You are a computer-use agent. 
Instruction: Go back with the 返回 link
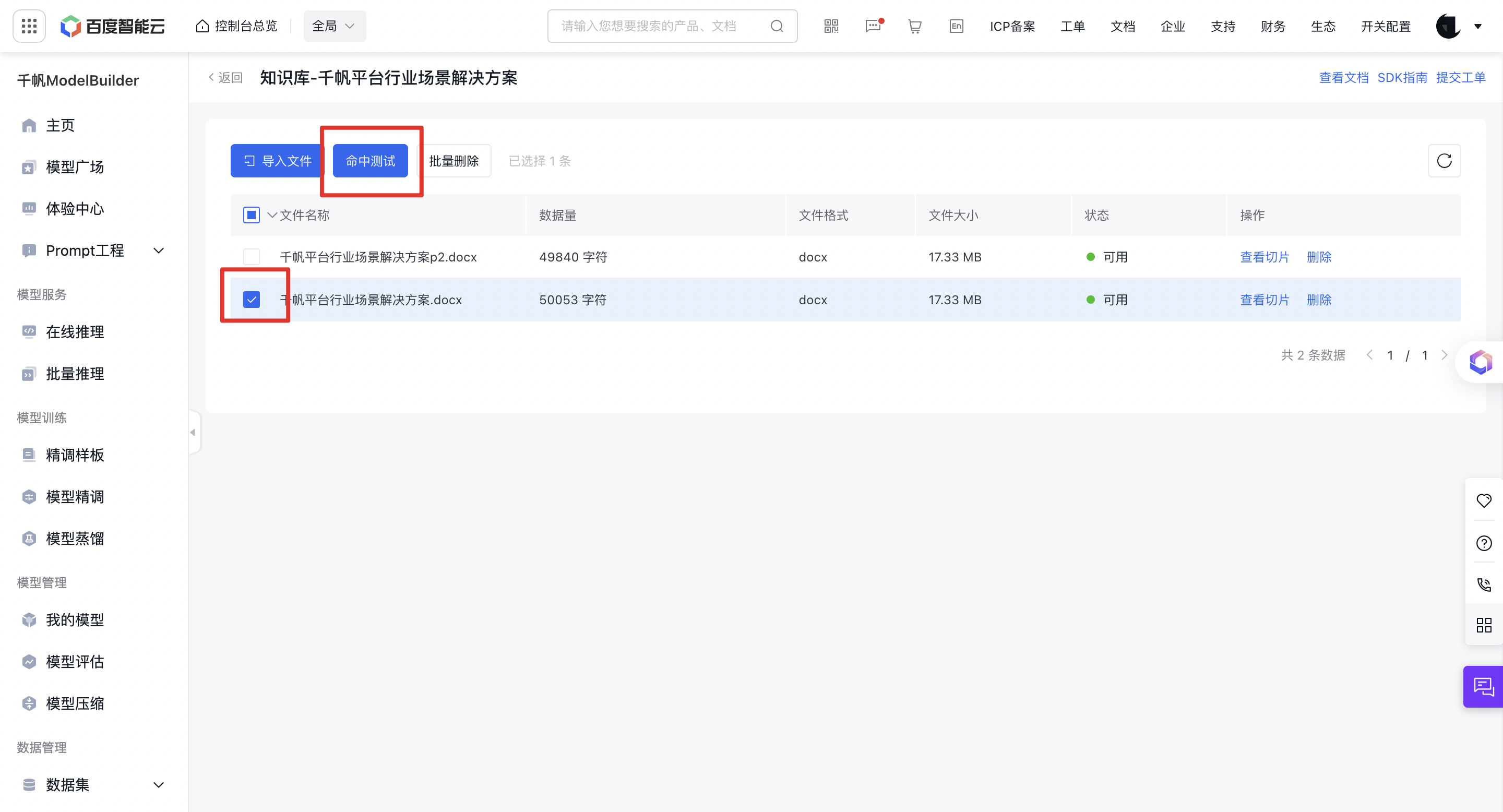click(226, 78)
